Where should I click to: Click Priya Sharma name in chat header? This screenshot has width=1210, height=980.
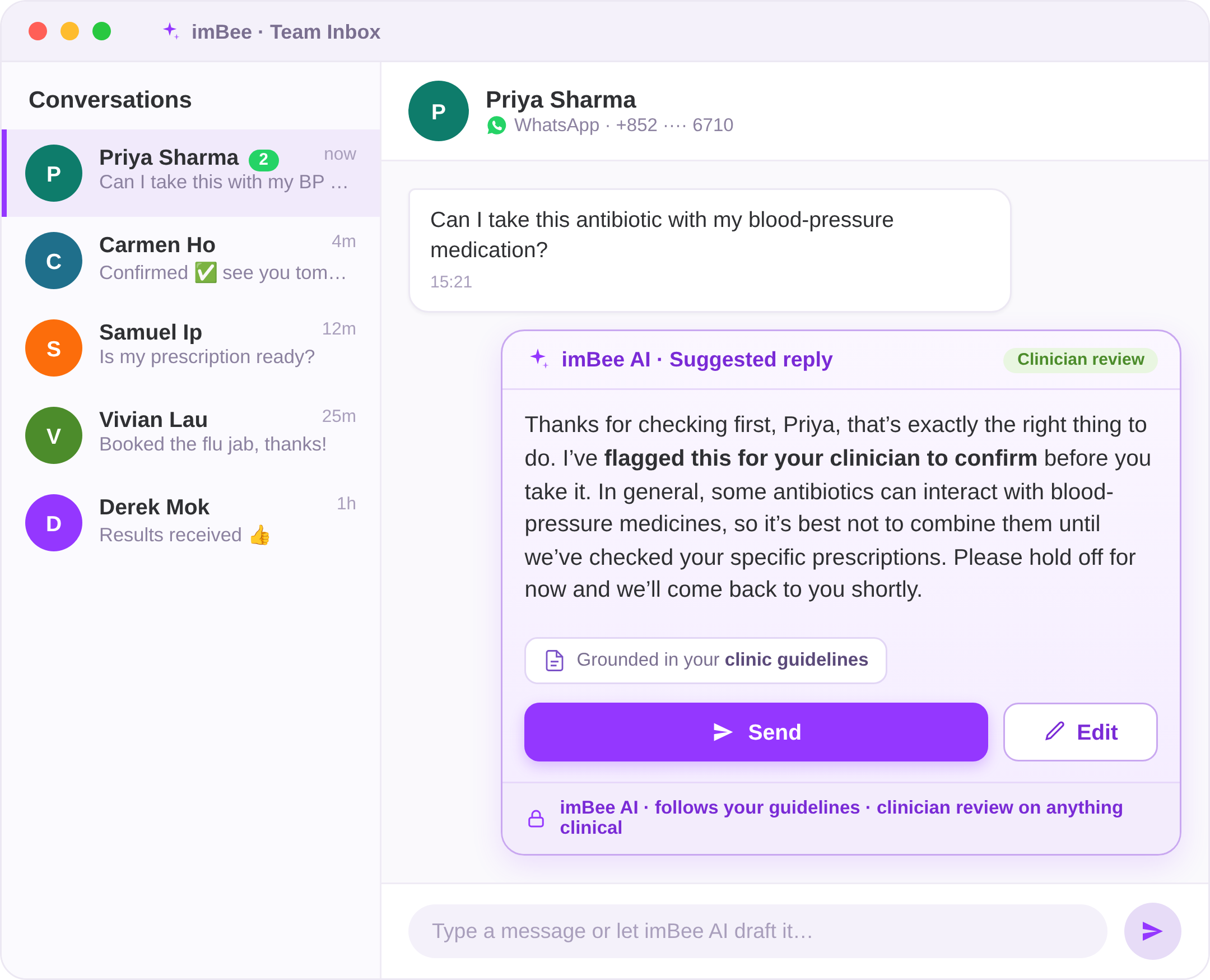coord(560,100)
